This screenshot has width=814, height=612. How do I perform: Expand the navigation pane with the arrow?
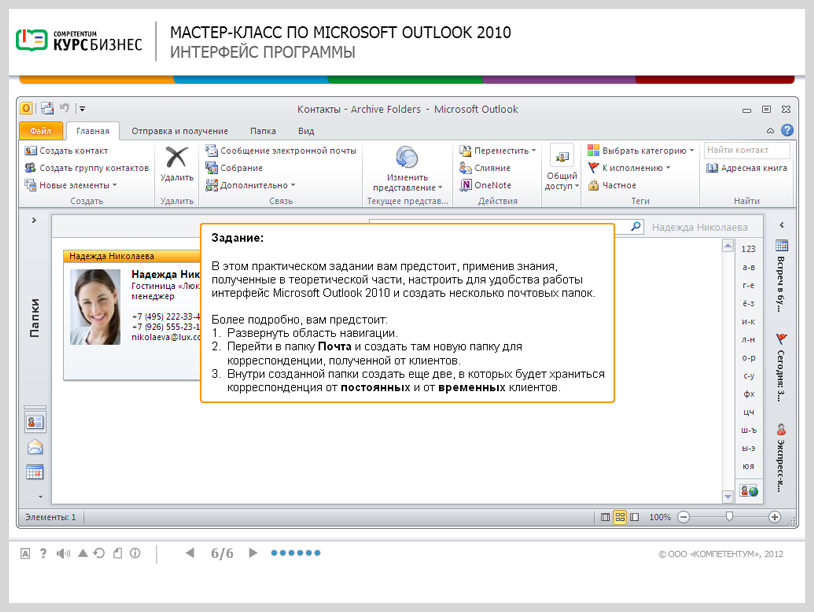point(34,220)
